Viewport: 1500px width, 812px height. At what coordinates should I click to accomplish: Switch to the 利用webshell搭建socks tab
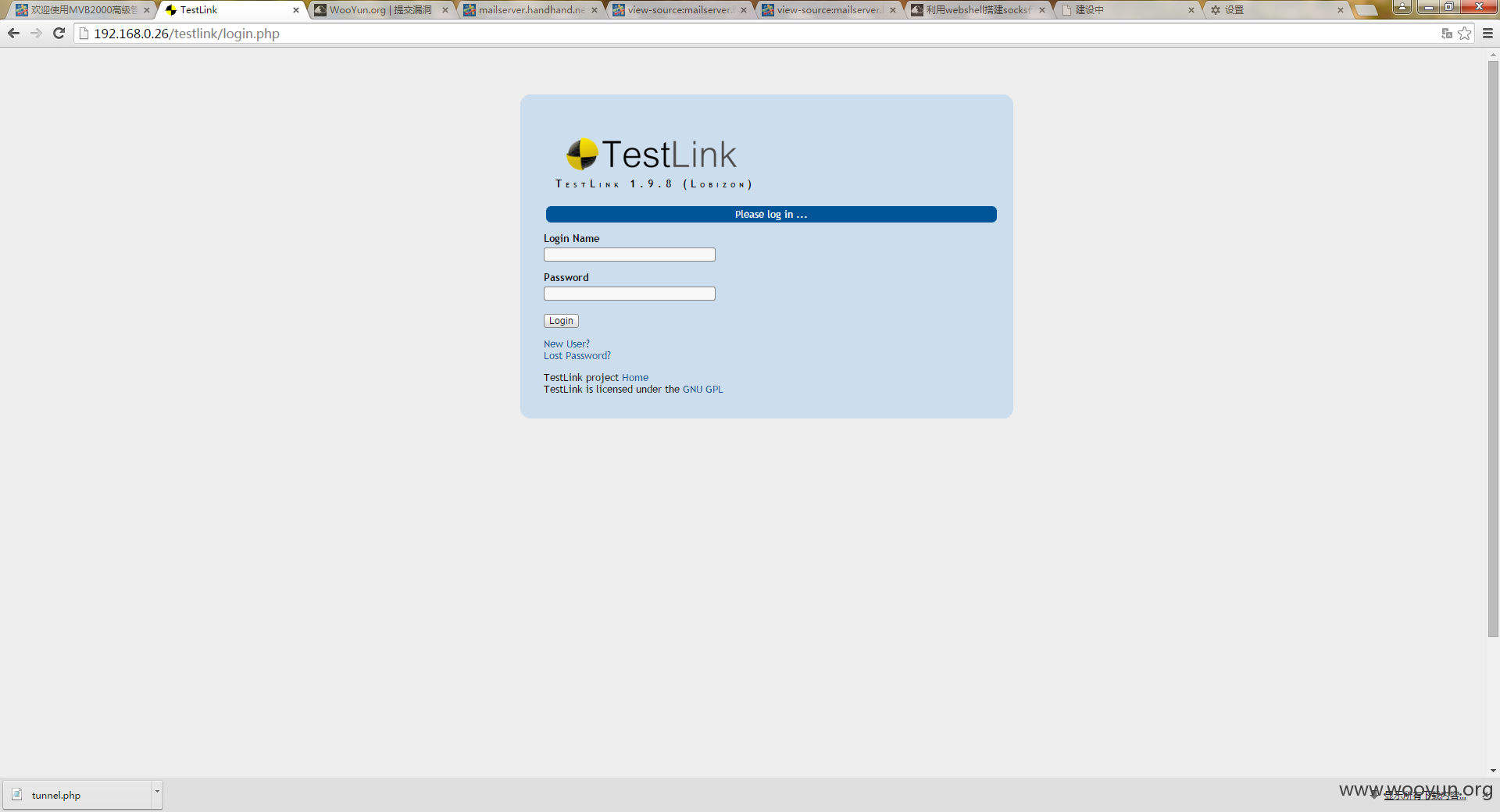pyautogui.click(x=977, y=10)
